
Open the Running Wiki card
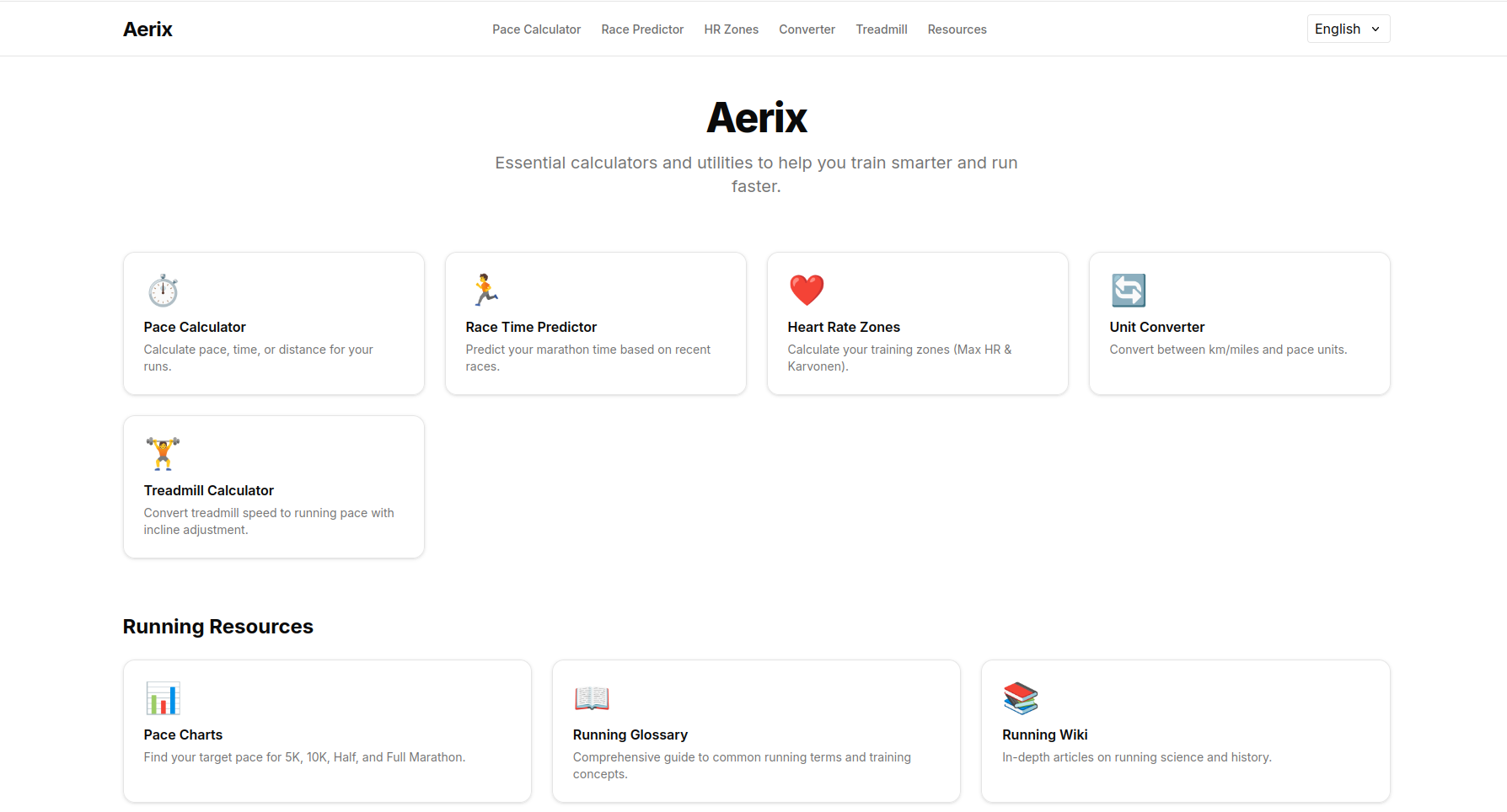(1185, 731)
